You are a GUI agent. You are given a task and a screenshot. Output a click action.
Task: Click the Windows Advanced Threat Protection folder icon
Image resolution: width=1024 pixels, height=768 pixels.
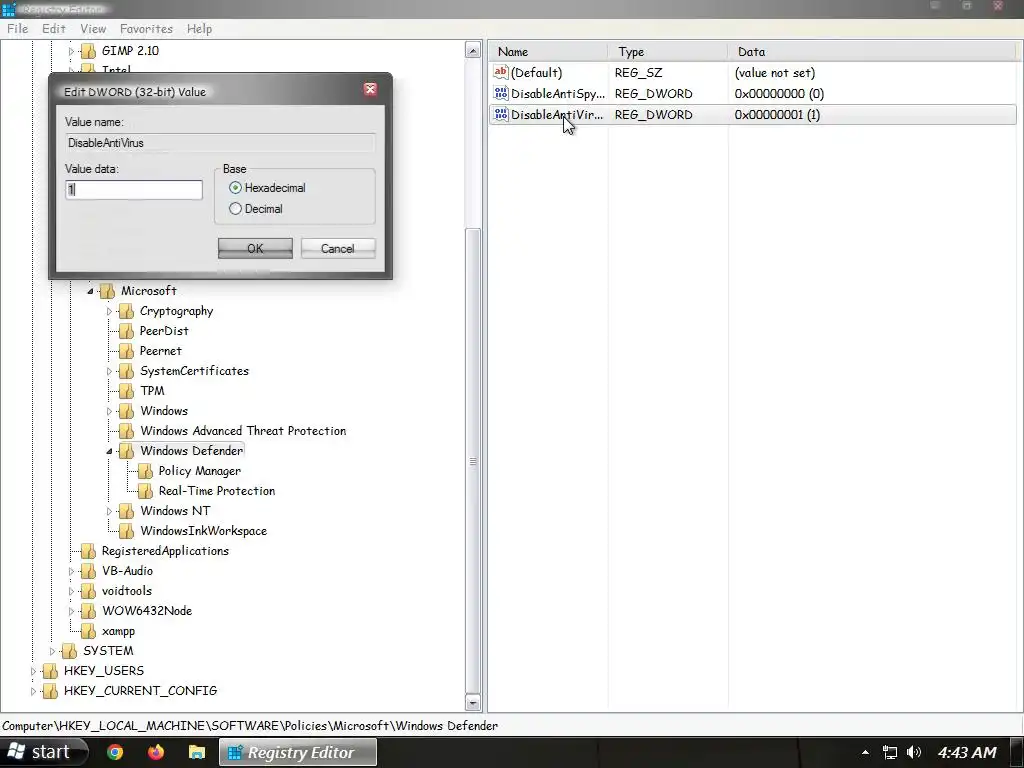click(x=126, y=431)
